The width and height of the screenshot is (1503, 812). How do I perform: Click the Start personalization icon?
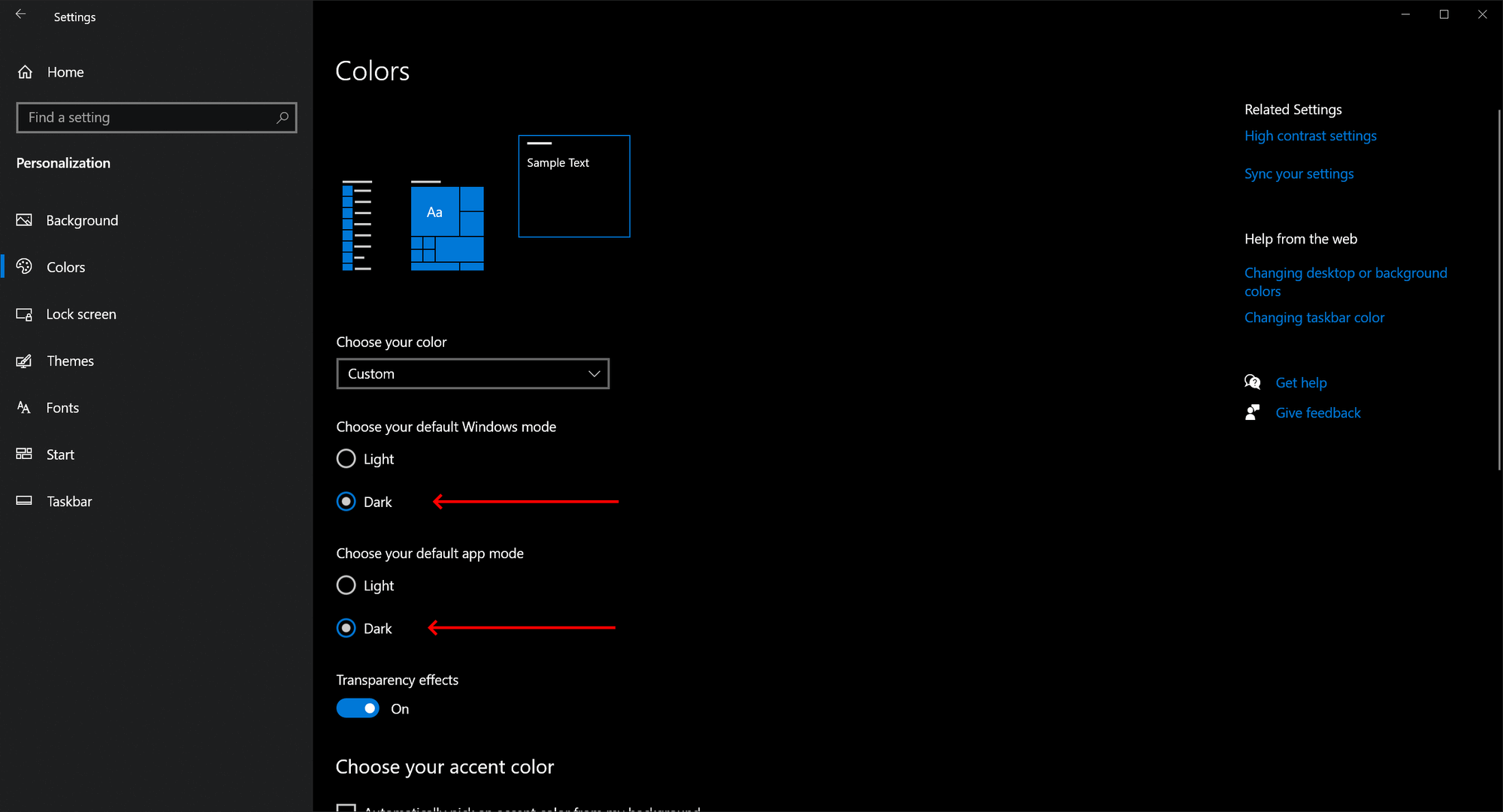pyautogui.click(x=25, y=454)
